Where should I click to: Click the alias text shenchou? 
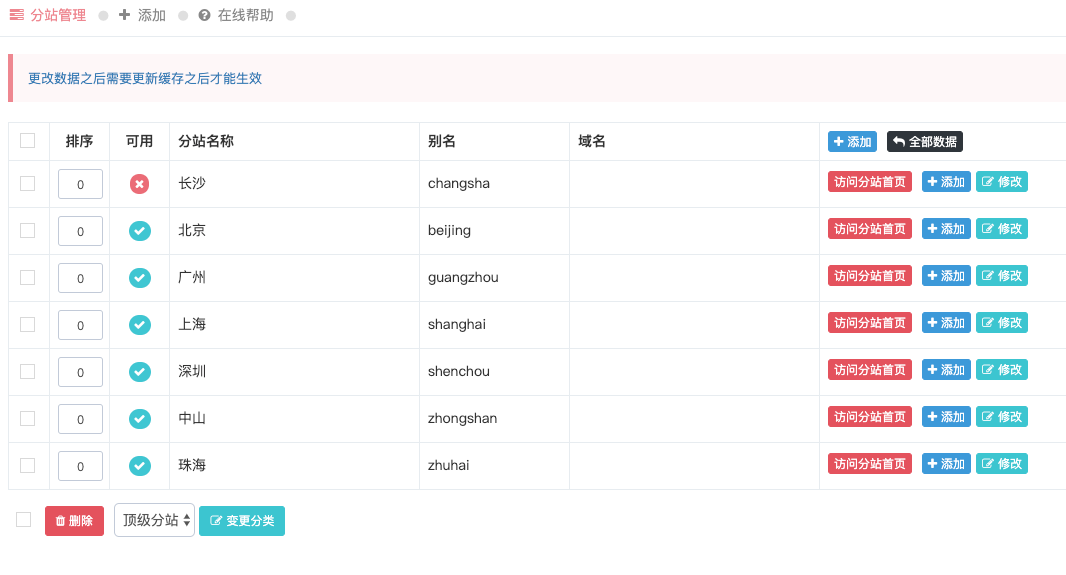459,371
